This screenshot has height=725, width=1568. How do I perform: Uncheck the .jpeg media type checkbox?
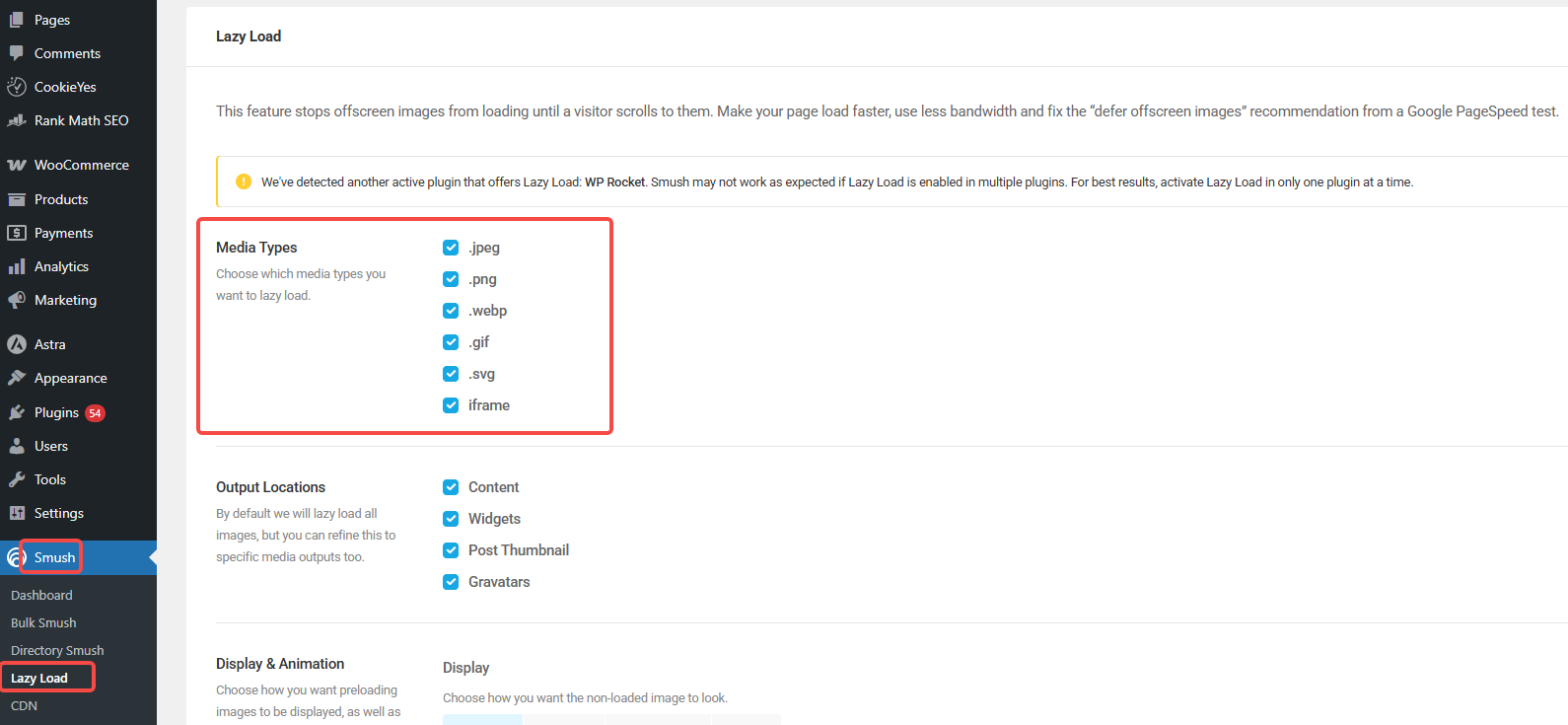pyautogui.click(x=451, y=248)
